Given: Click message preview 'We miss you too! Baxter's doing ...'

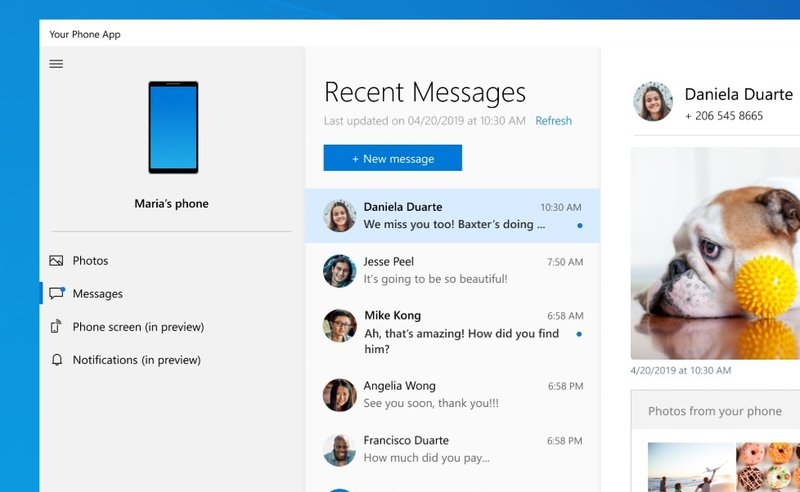Looking at the screenshot, I should pyautogui.click(x=454, y=225).
